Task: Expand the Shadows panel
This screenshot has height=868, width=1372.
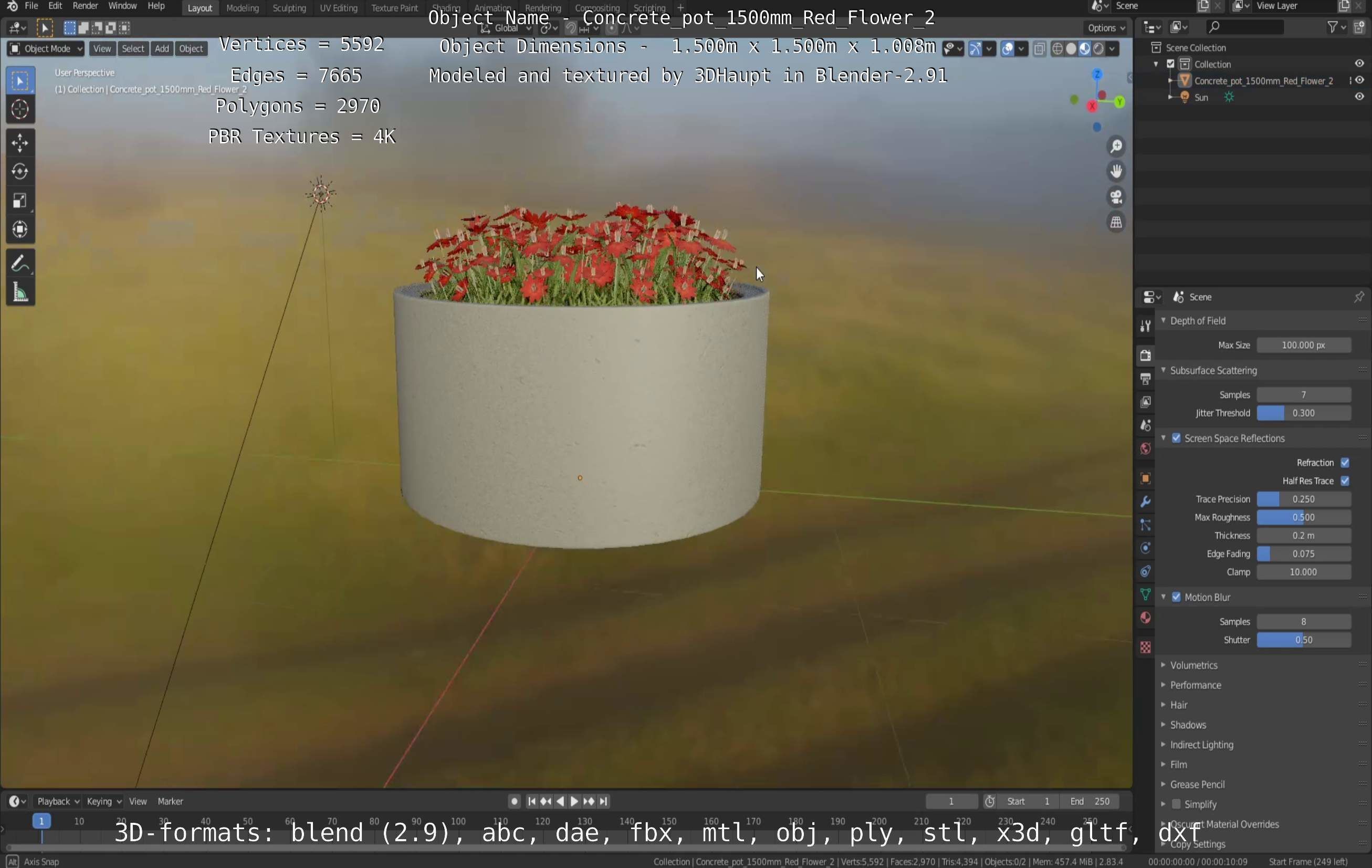Action: tap(1187, 725)
